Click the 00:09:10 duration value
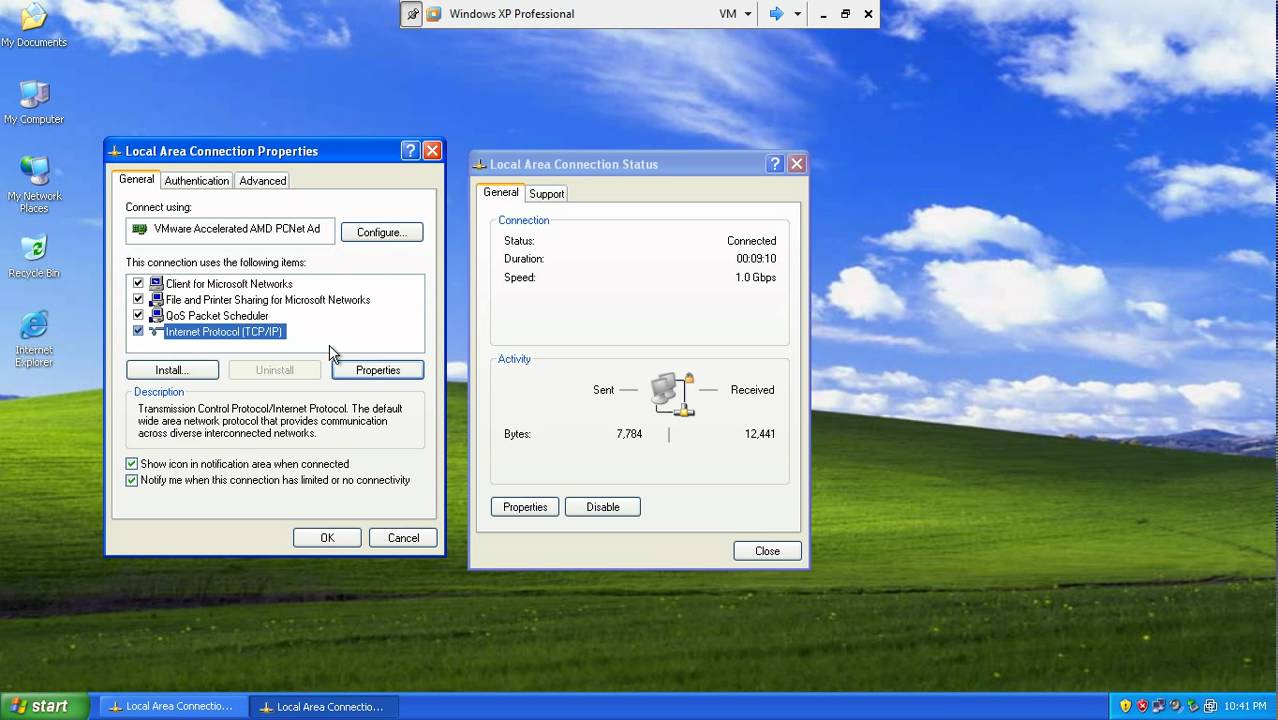 tap(756, 259)
